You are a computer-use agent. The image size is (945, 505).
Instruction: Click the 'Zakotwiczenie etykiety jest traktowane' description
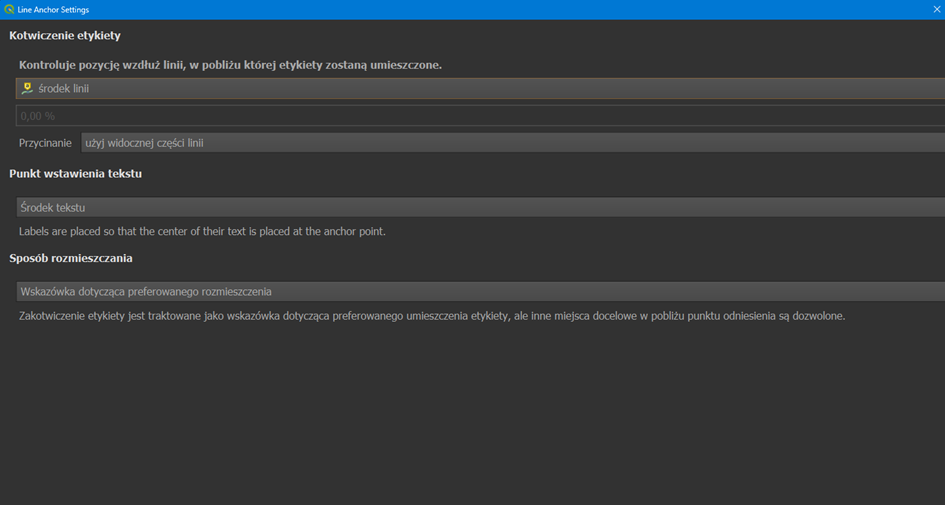(x=120, y=316)
